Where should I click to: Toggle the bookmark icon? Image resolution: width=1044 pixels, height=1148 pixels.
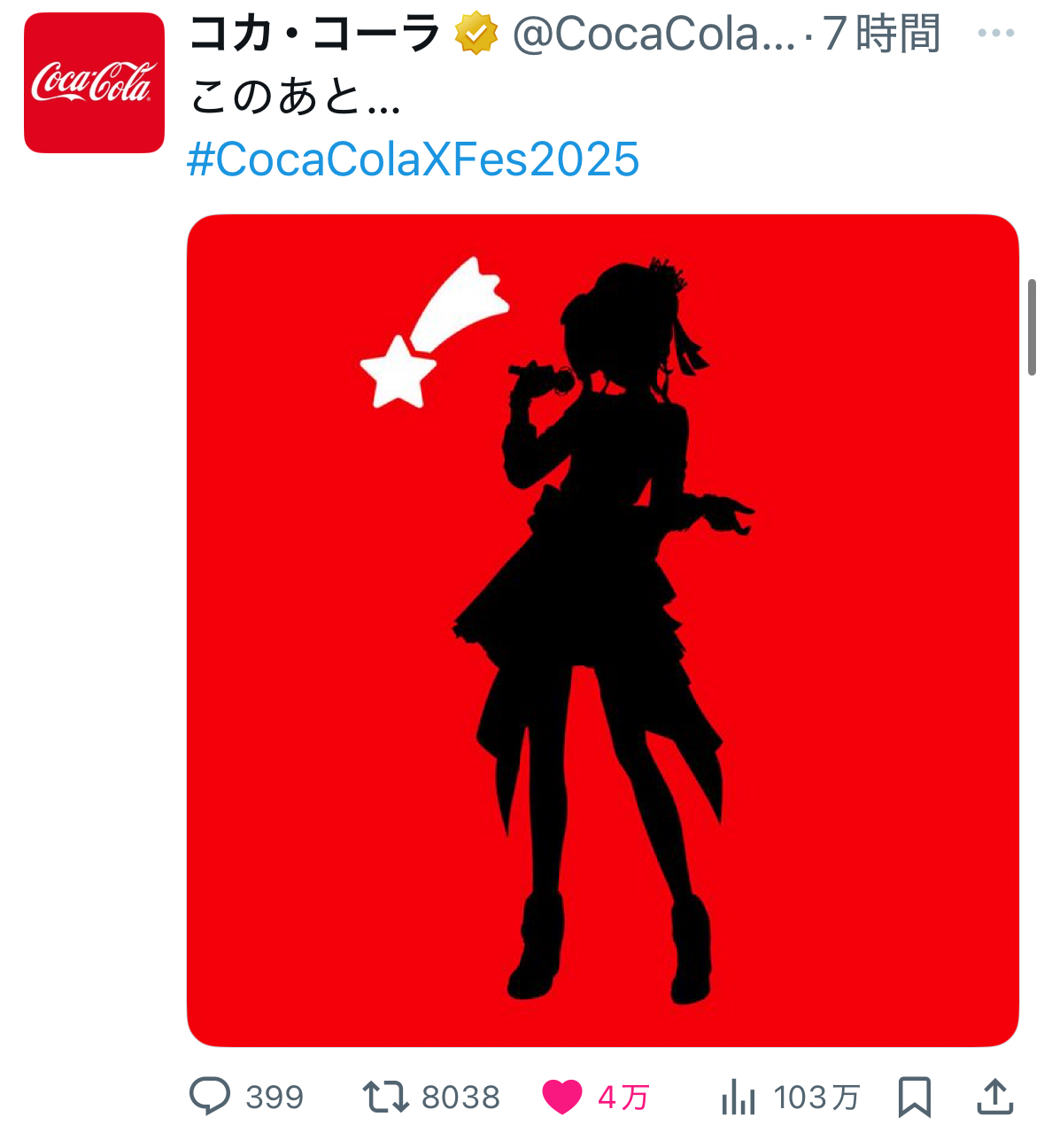[914, 1098]
